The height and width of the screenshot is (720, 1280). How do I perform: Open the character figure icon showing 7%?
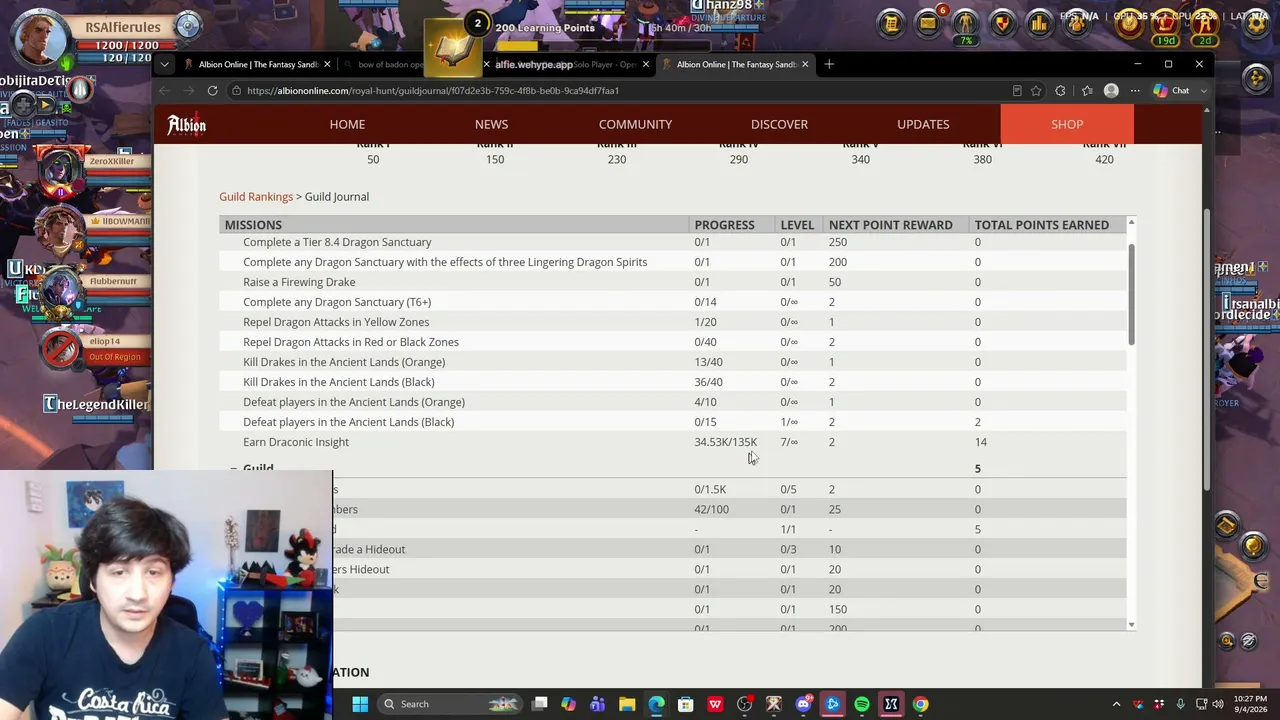click(965, 24)
